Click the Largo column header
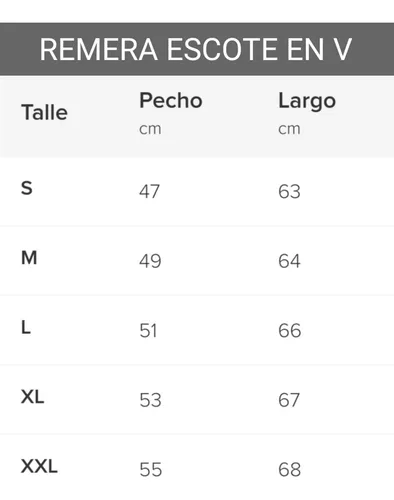This screenshot has width=394, height=500. pyautogui.click(x=307, y=101)
